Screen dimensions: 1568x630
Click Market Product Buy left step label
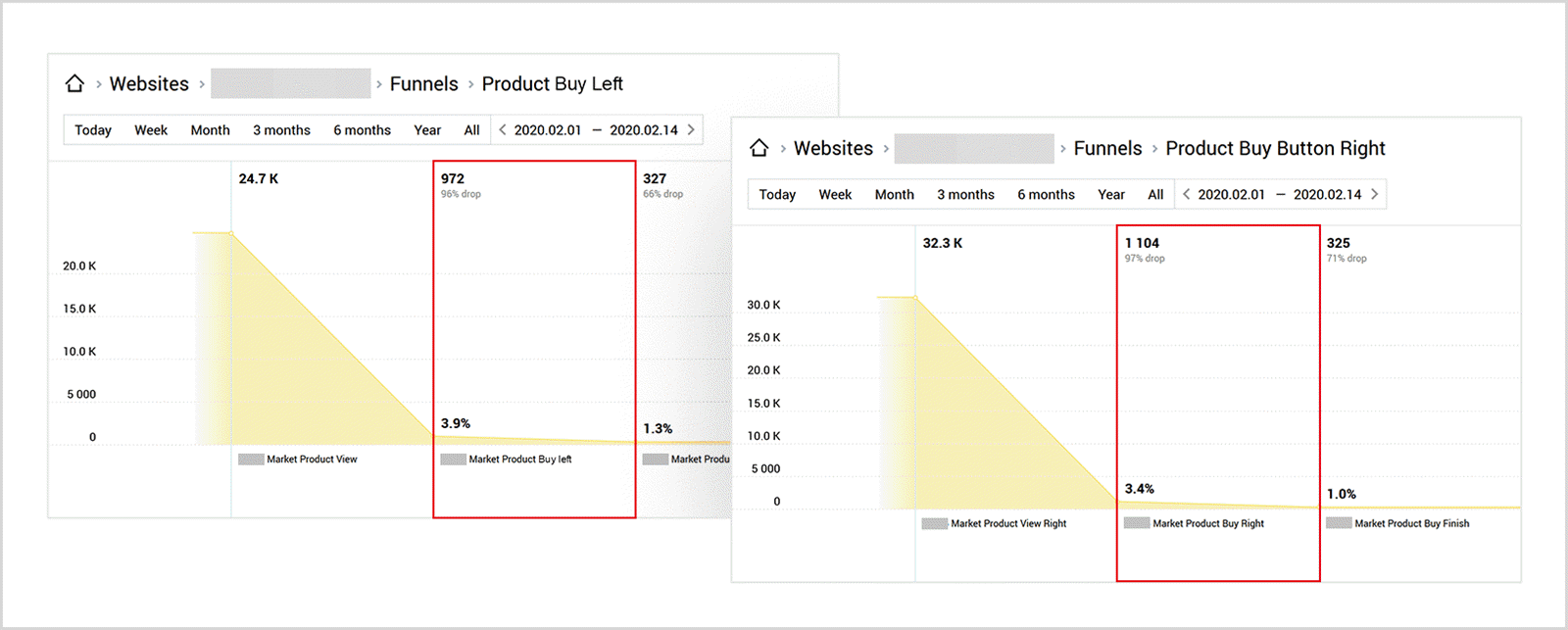(519, 460)
